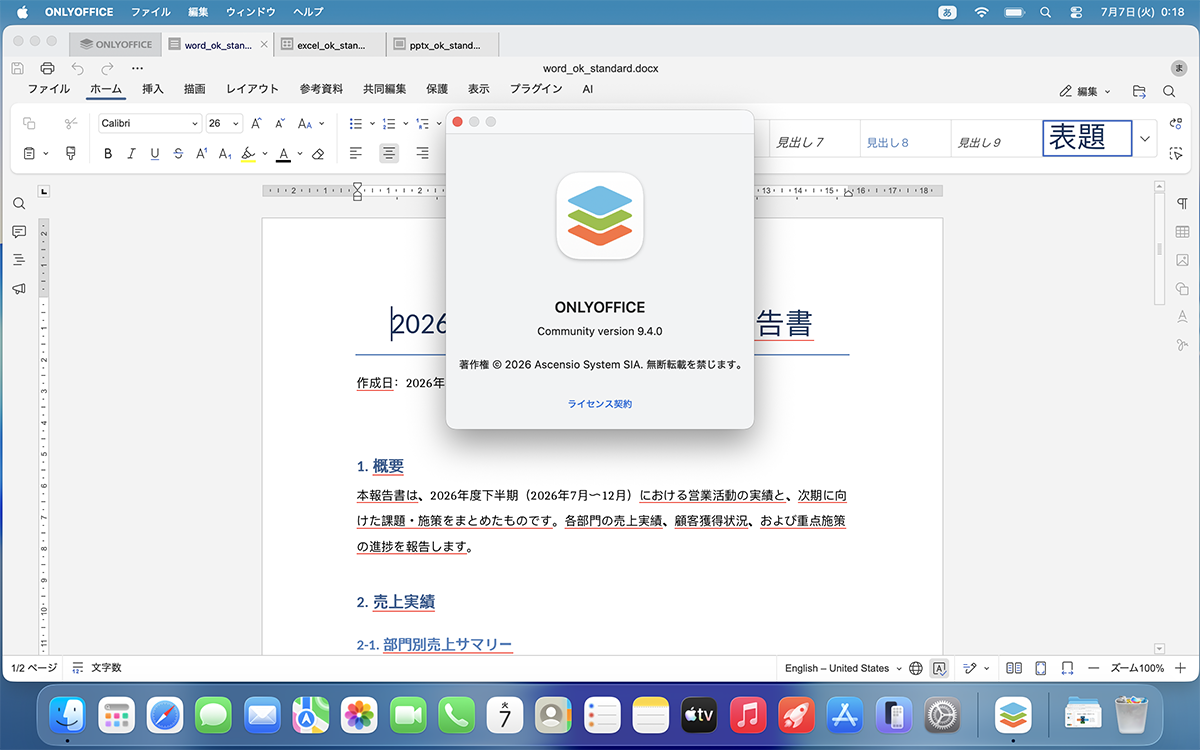
Task: Click the search magnifier at top right of editor
Action: pos(1169,91)
